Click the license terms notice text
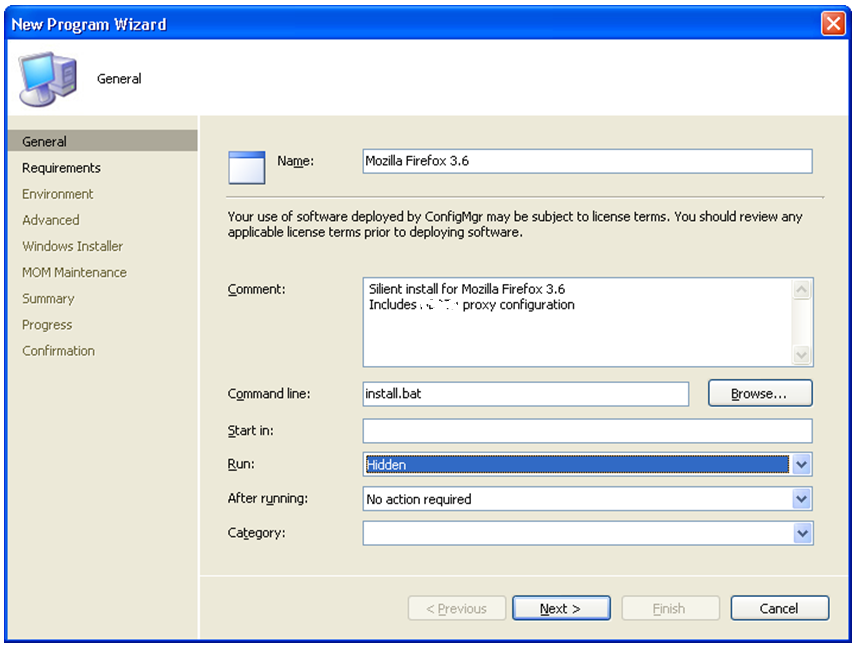856x646 pixels. pos(515,224)
